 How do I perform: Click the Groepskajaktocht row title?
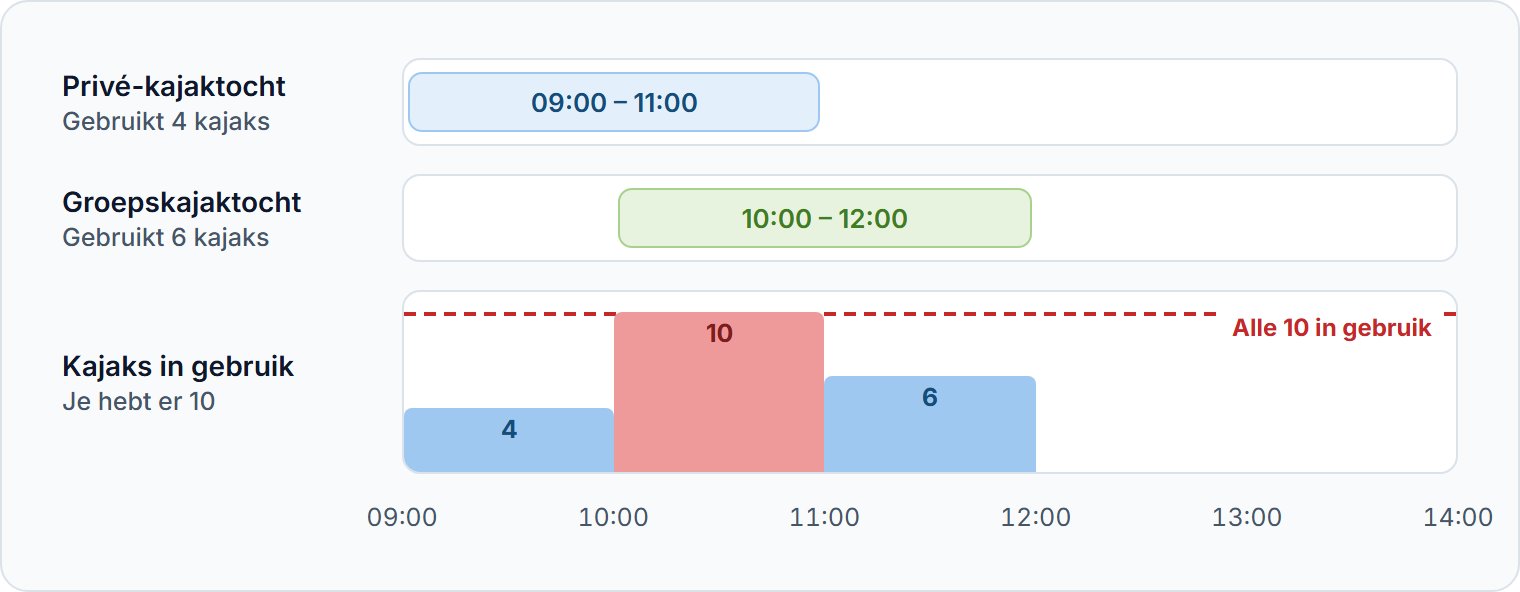[182, 203]
